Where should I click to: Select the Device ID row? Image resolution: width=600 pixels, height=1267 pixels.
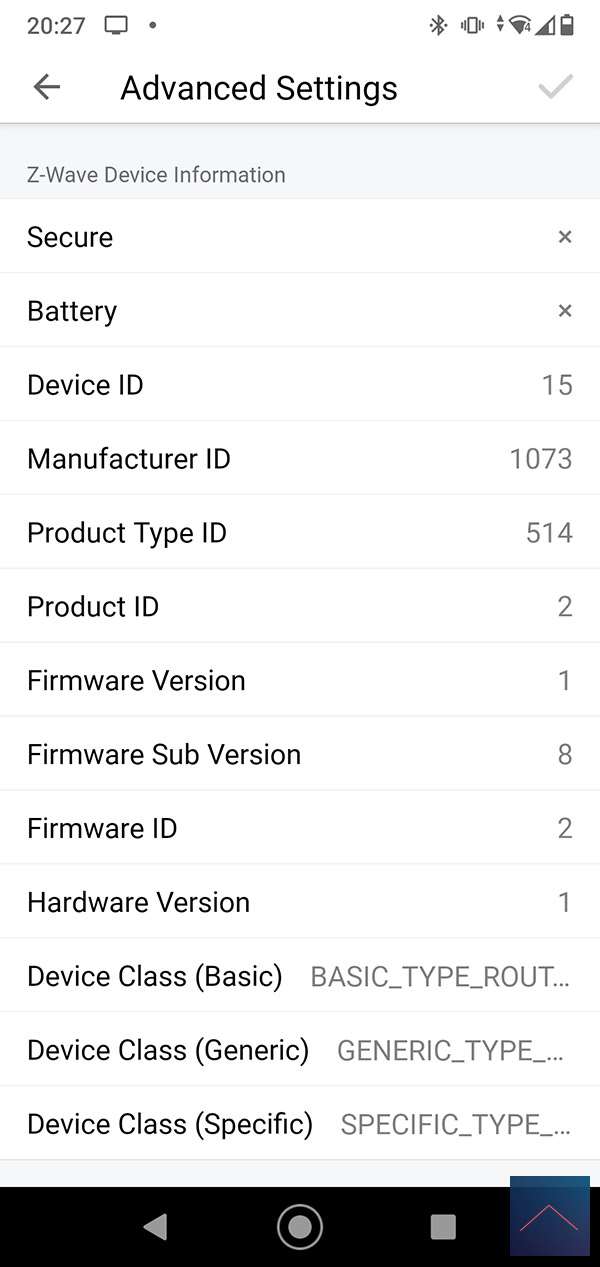300,385
